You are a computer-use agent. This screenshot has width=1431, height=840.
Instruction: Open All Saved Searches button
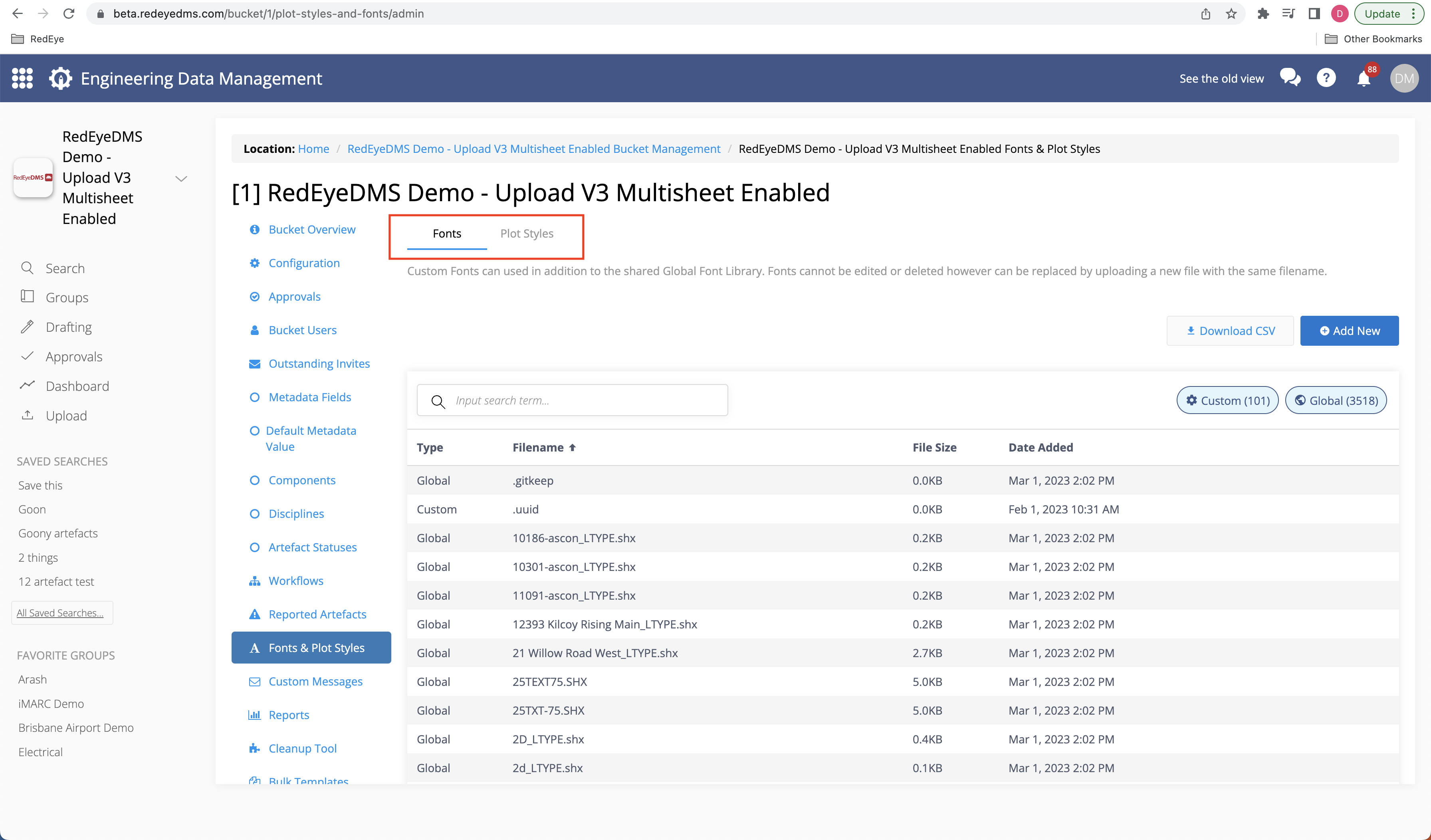click(61, 612)
